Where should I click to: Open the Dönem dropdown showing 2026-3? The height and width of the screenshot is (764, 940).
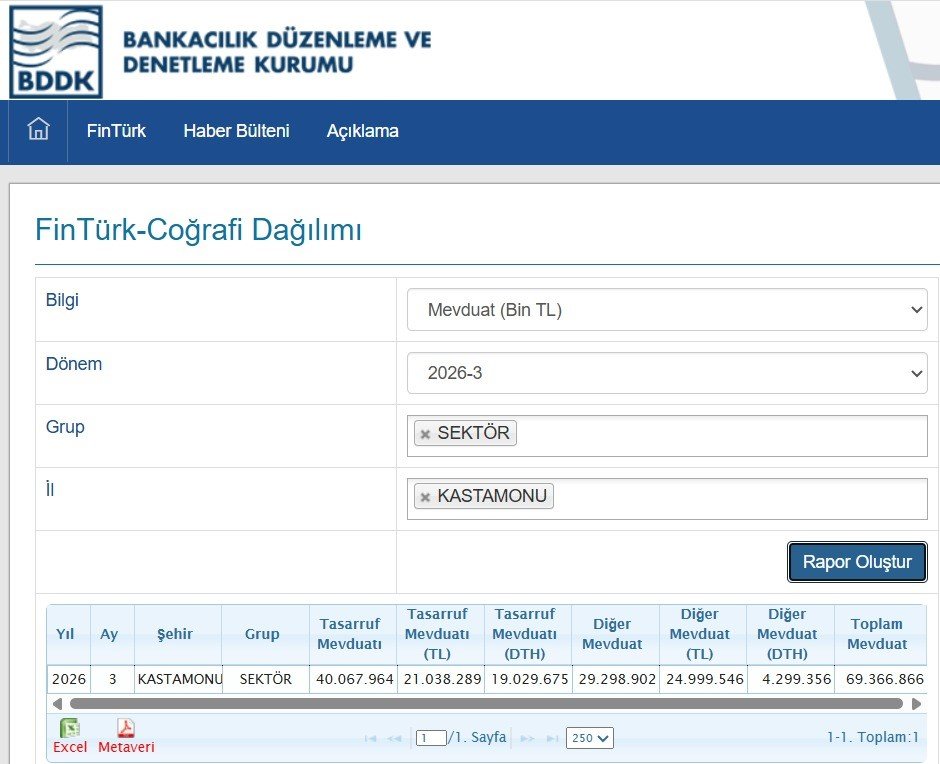(667, 373)
